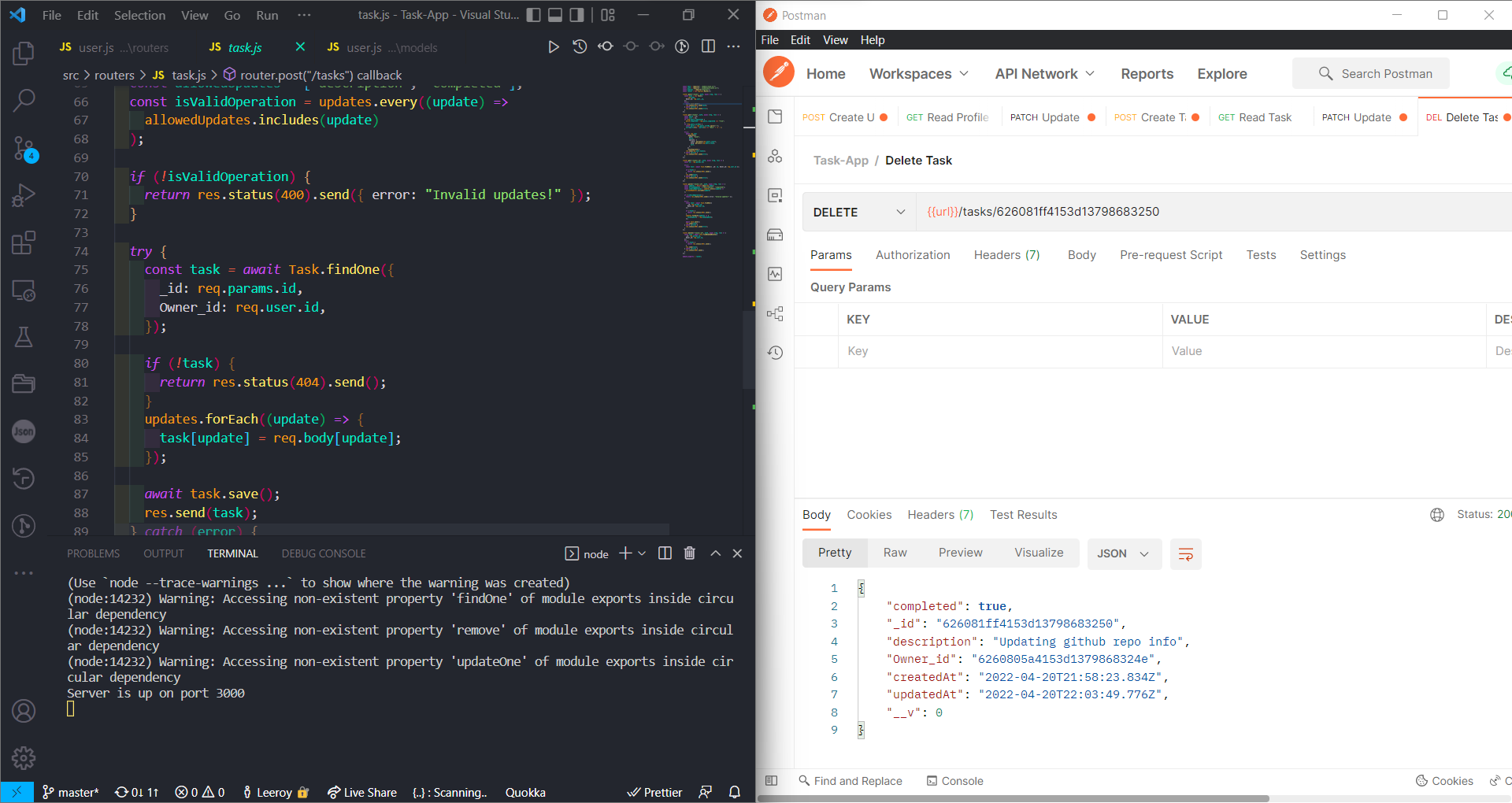Image resolution: width=1512 pixels, height=803 pixels.
Task: Click the Prettier status bar item
Action: tap(654, 793)
